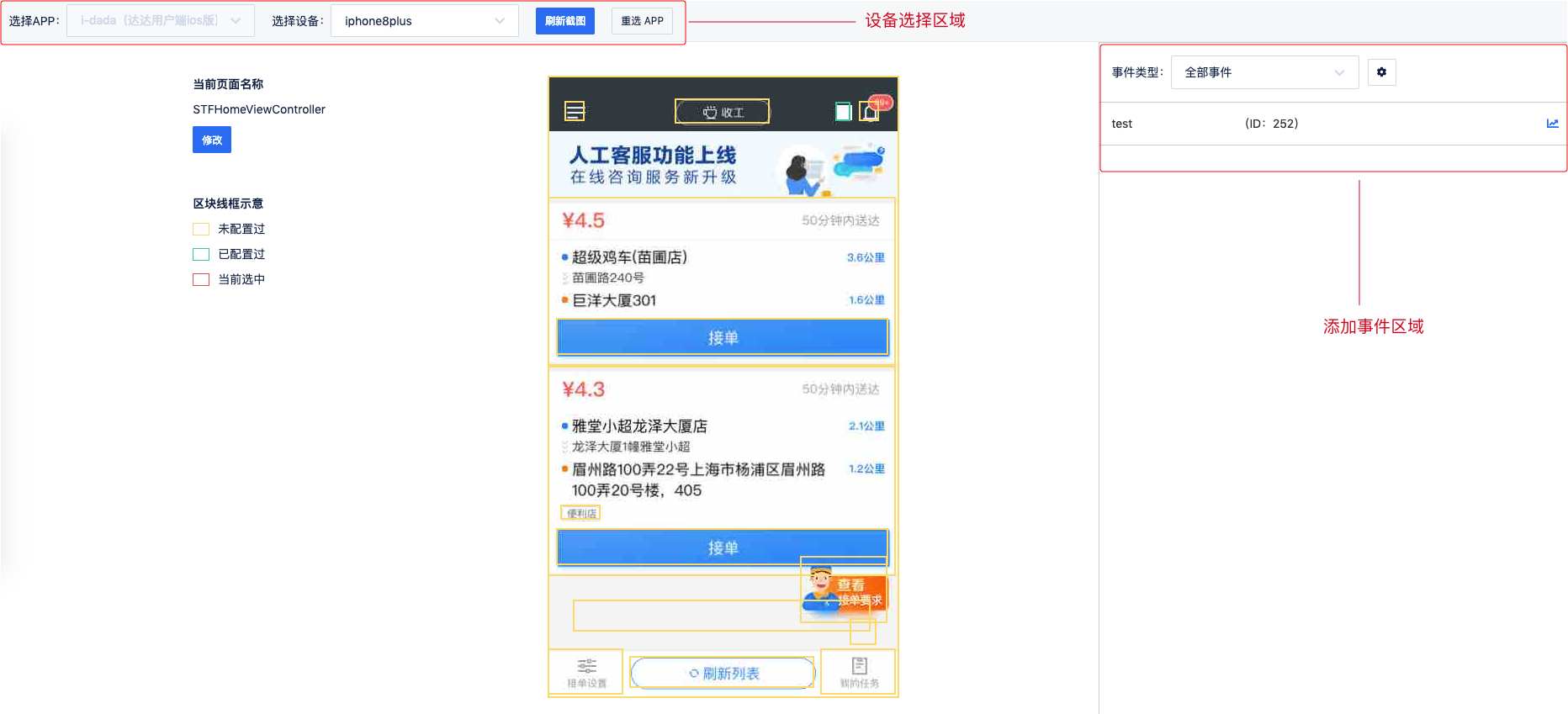Tap the notification bell icon
Screen dimensions: 1568x714
(870, 111)
